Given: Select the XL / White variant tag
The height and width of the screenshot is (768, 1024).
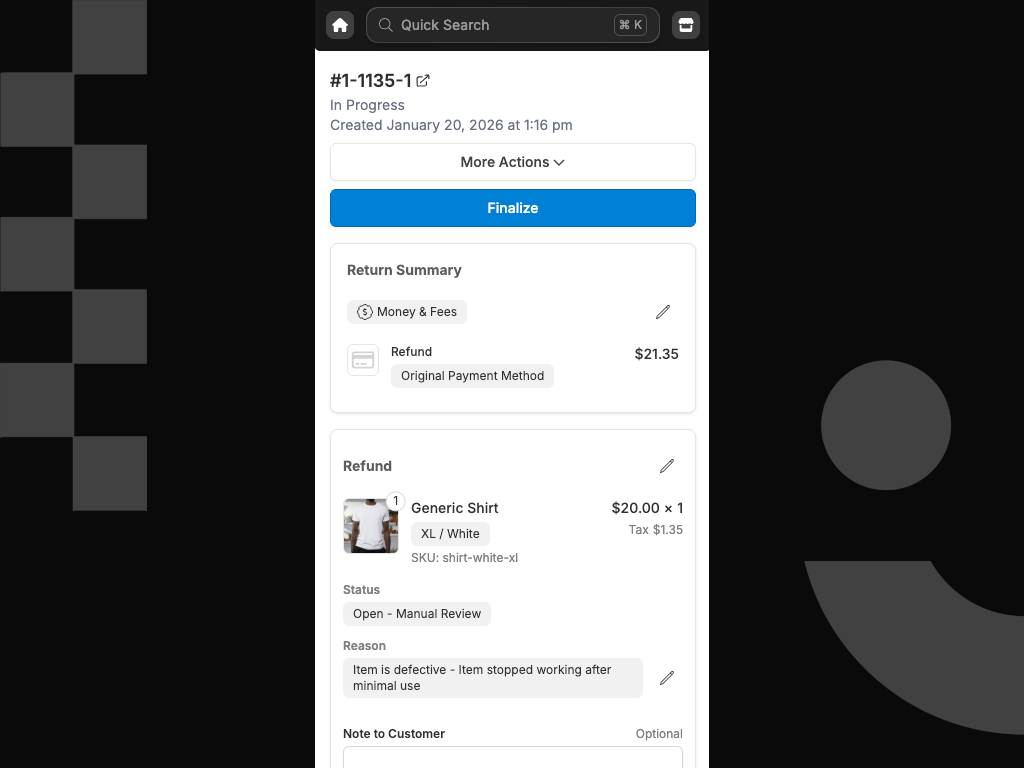Looking at the screenshot, I should (x=450, y=534).
